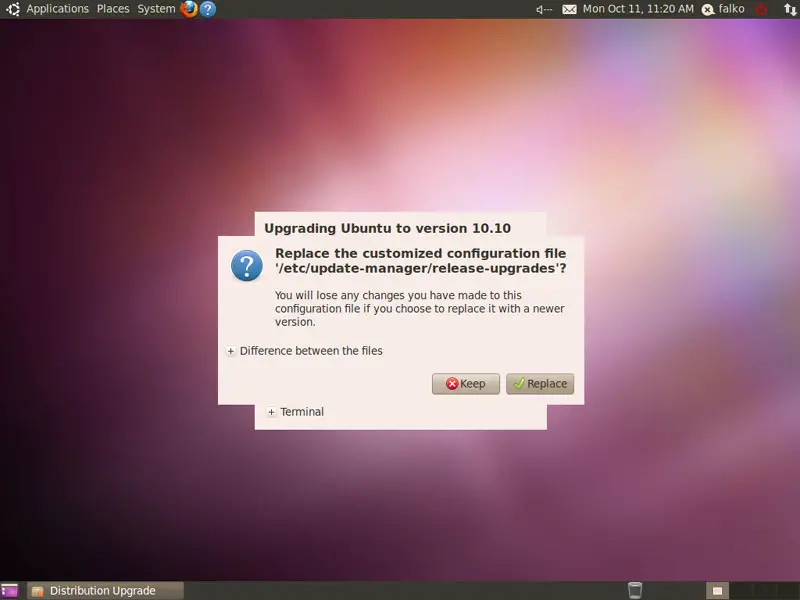Click the Replace button
This screenshot has height=600, width=800.
click(x=540, y=384)
